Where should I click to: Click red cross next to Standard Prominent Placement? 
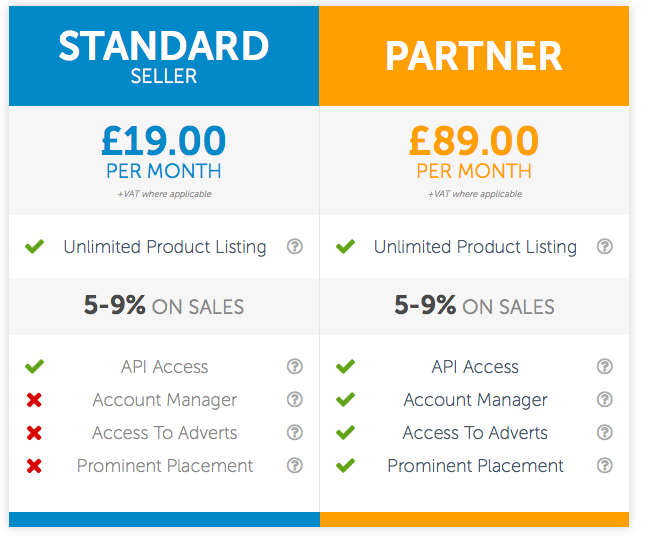34,466
